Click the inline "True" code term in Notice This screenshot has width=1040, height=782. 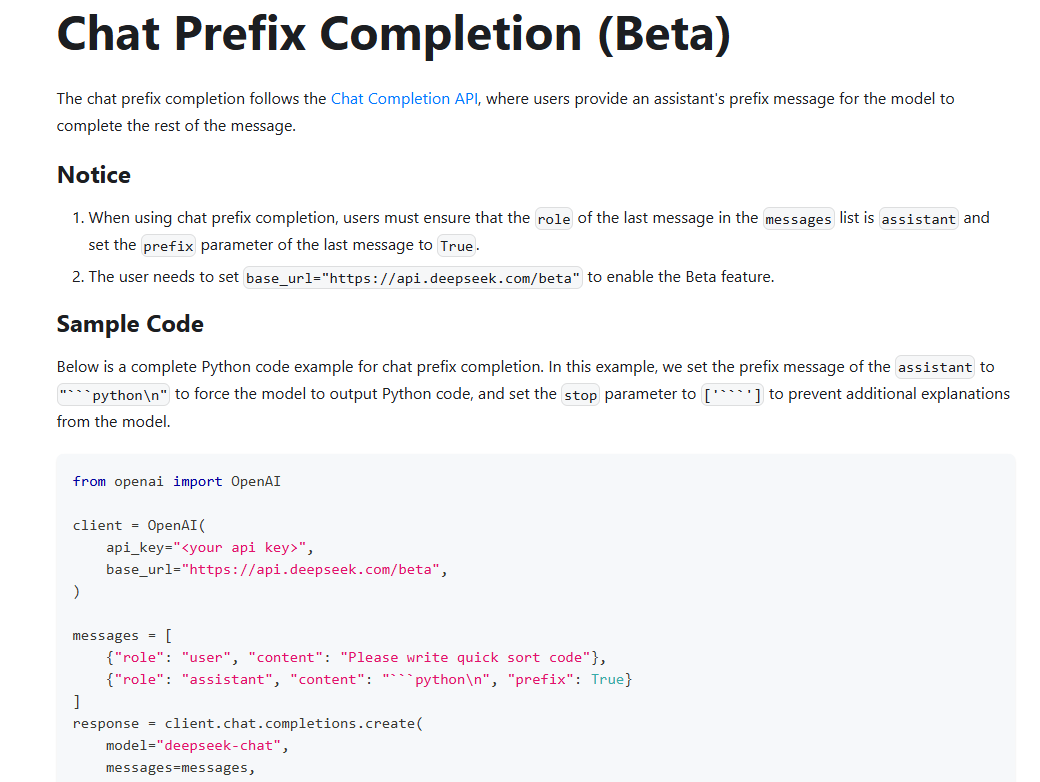pos(457,246)
